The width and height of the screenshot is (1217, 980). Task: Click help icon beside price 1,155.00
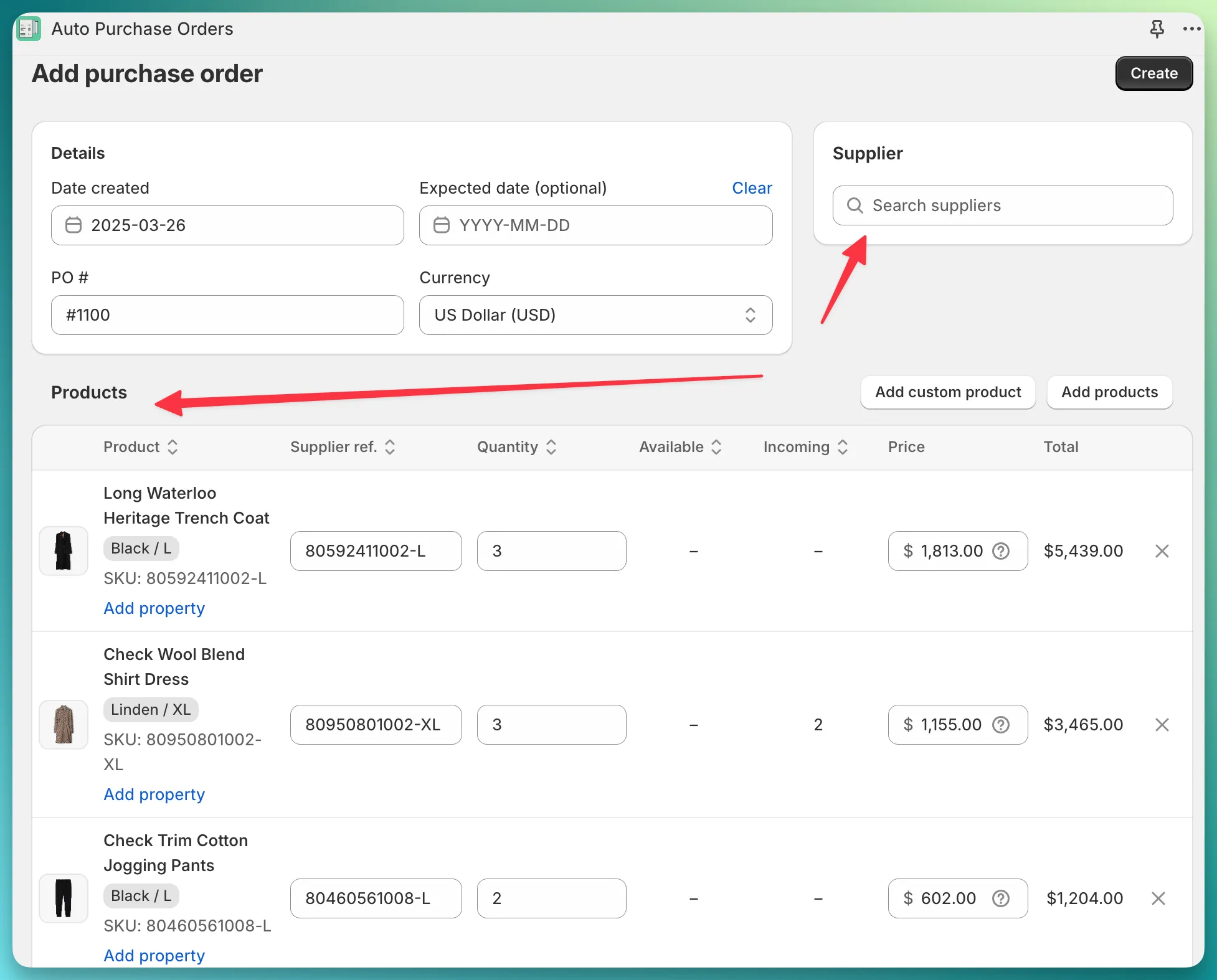[1001, 725]
